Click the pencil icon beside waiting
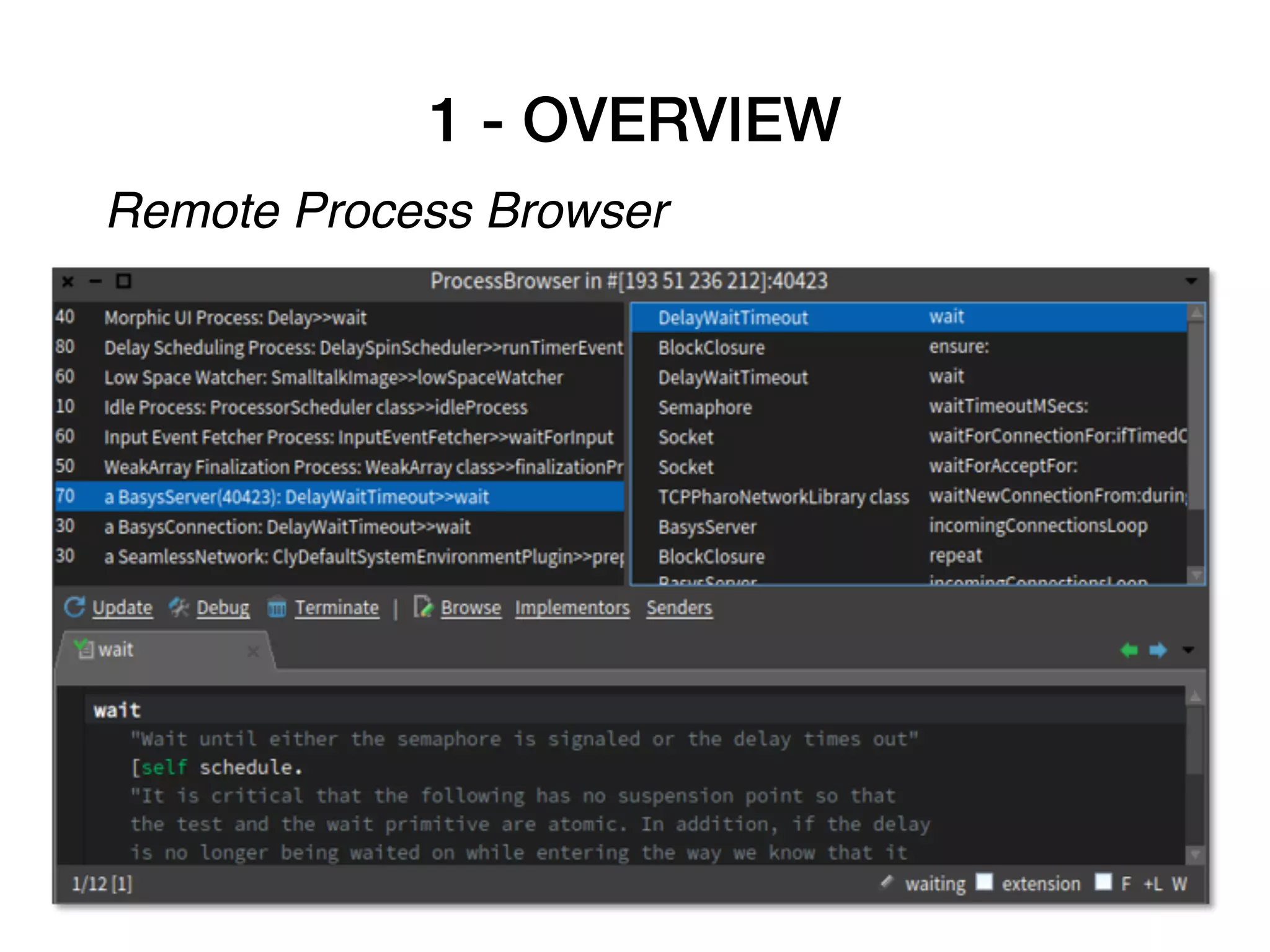Screen dimensions: 1270x952 tap(888, 881)
